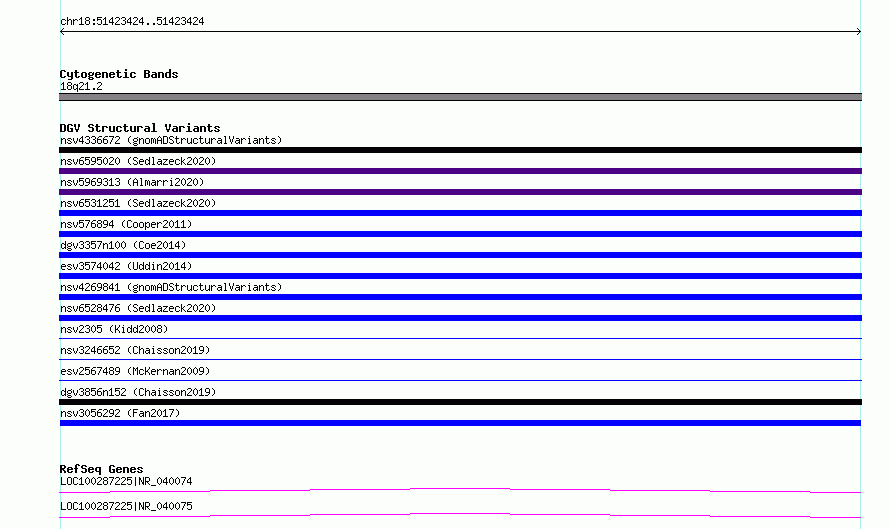The width and height of the screenshot is (890, 529).
Task: Click the blue bar for nsv576894
Action: pos(460,234)
